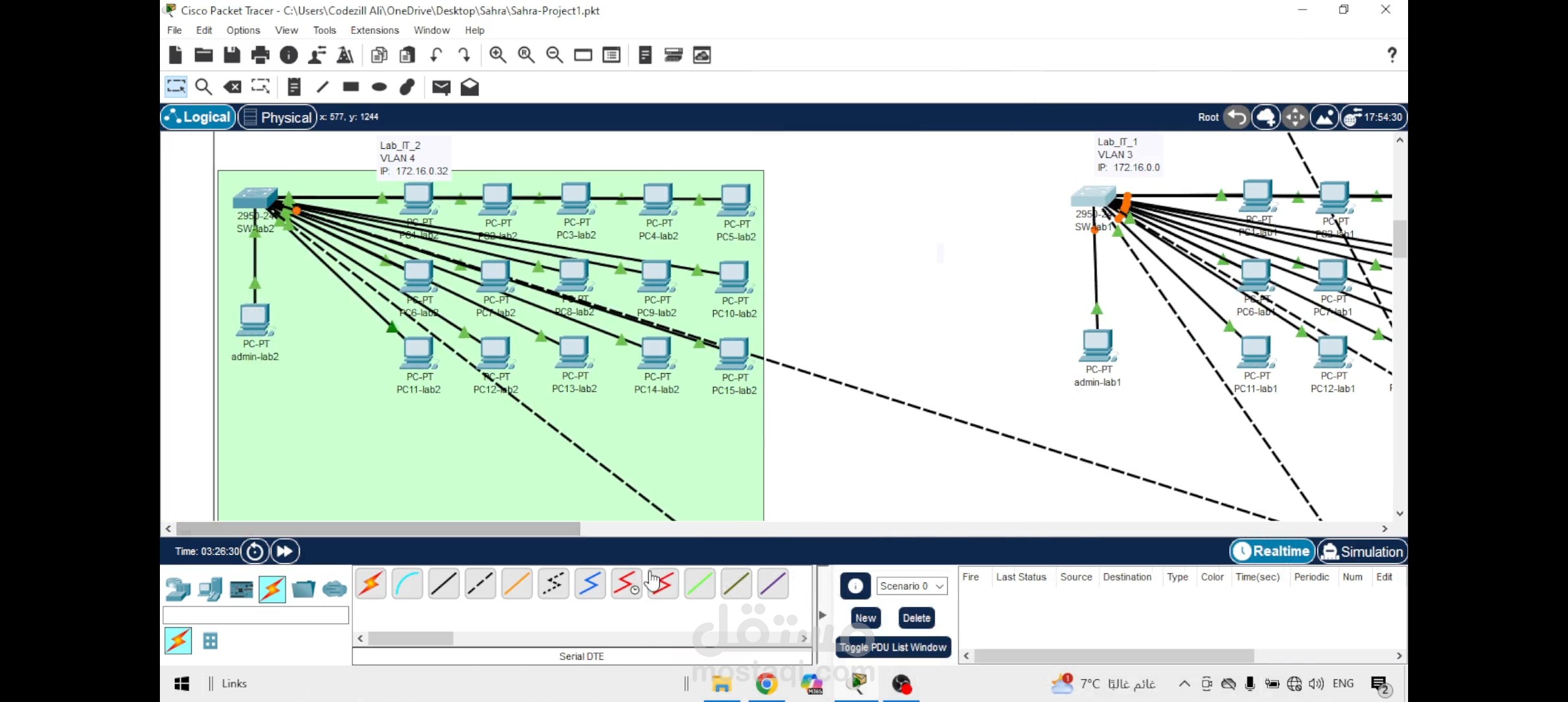Click the SW-lab2 switch device
The width and height of the screenshot is (1568, 702).
point(255,198)
